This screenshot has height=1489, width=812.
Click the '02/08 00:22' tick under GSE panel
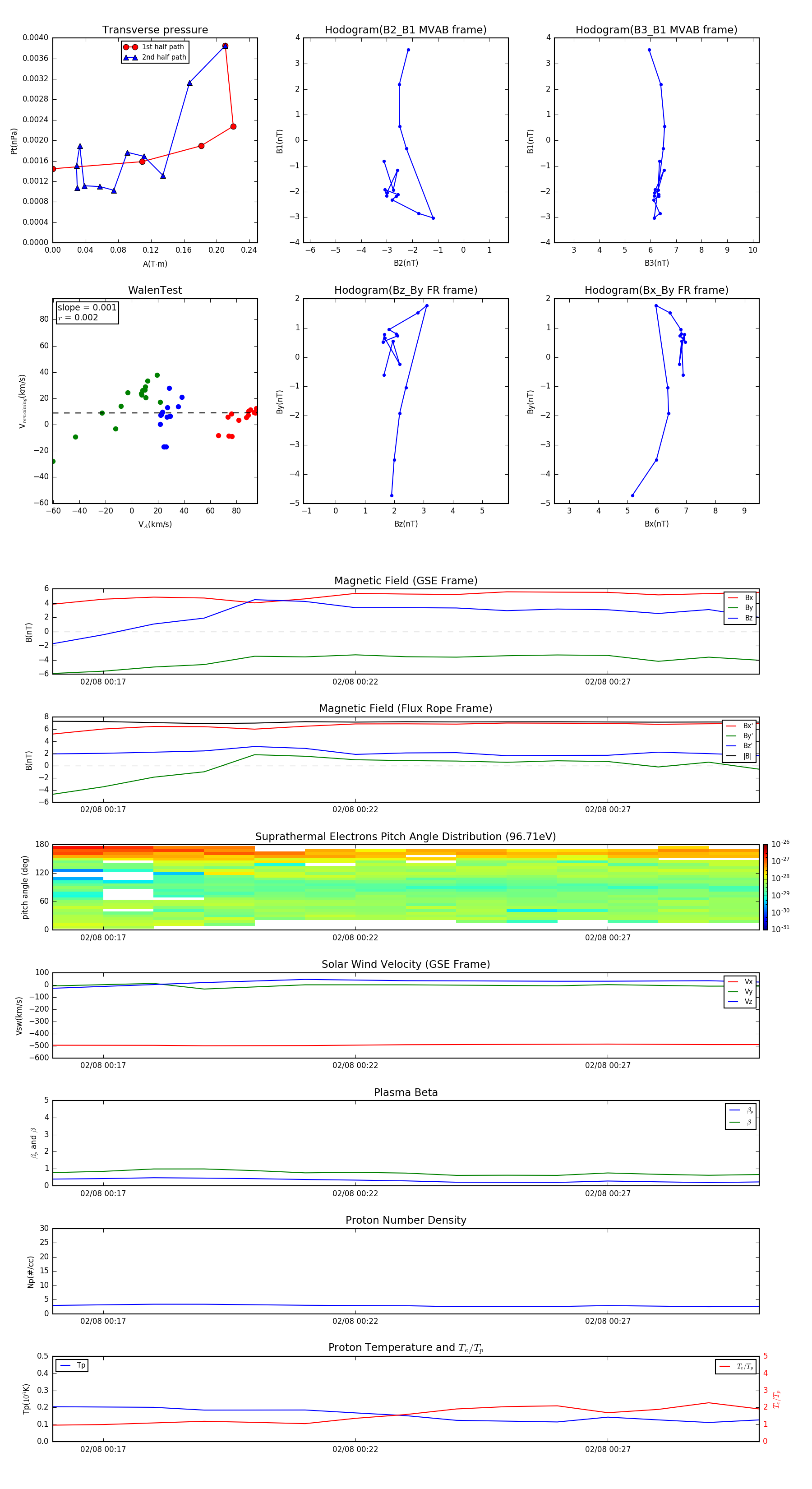(355, 681)
